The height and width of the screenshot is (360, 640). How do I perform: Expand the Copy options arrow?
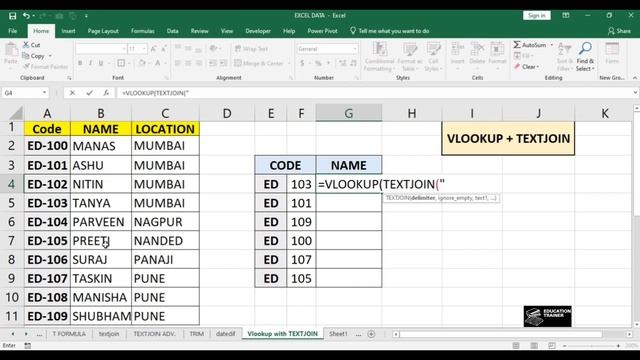(50, 56)
